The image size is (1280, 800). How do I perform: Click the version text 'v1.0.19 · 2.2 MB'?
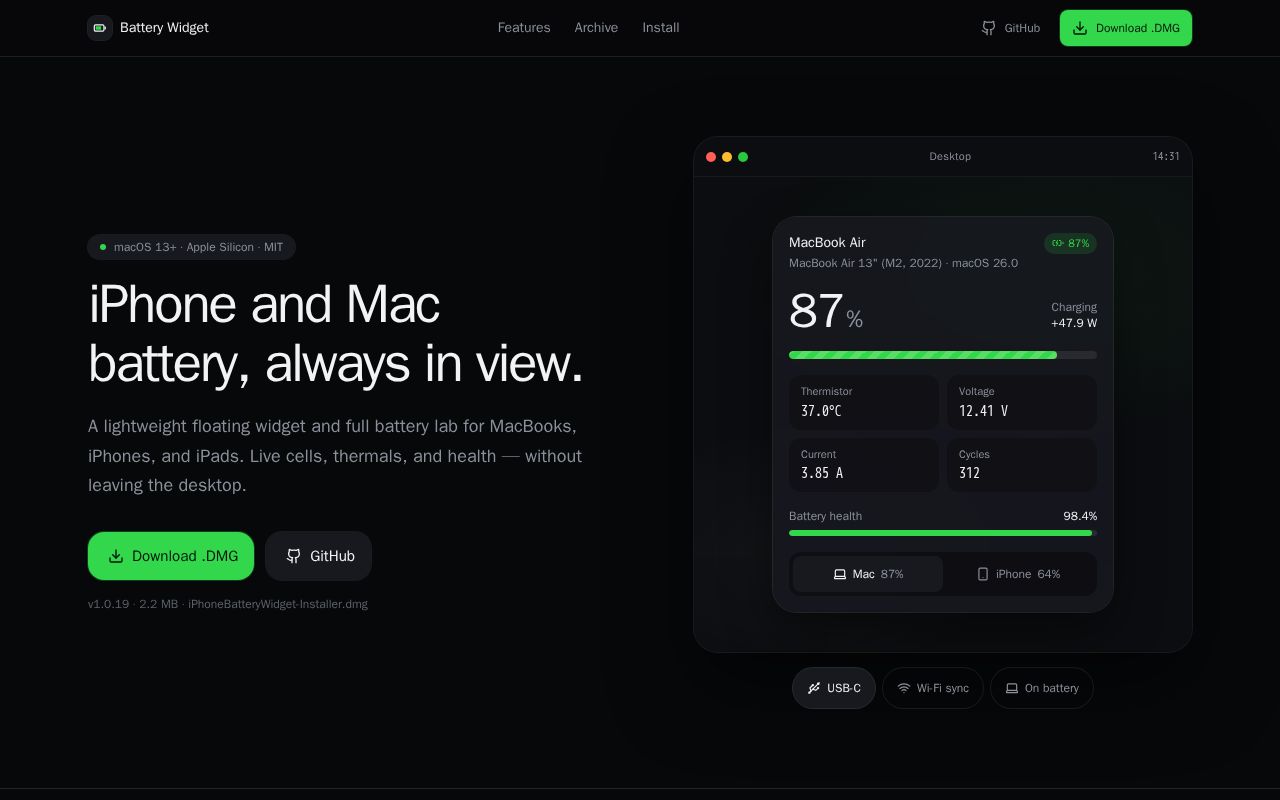coord(133,604)
